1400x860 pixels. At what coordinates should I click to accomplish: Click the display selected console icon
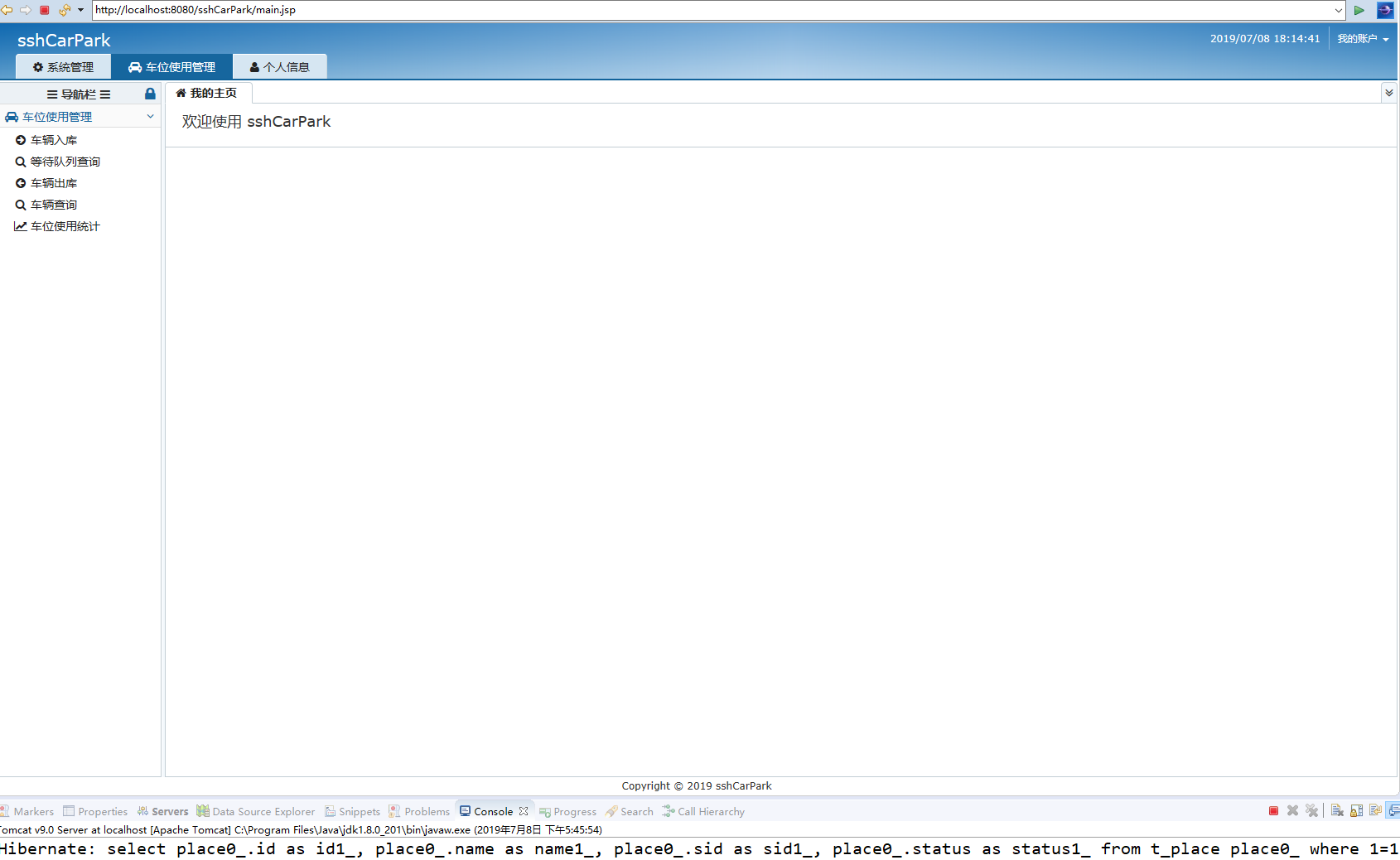[x=1393, y=811]
